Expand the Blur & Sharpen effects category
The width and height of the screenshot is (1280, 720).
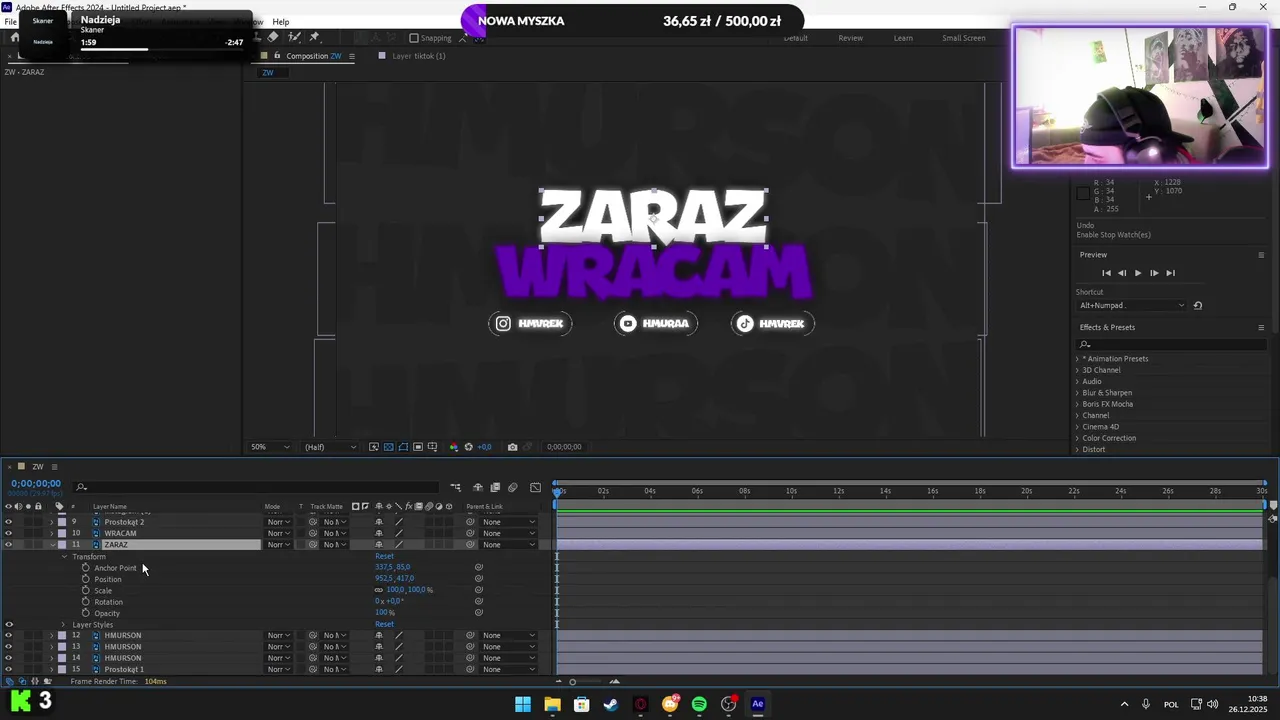point(1077,393)
